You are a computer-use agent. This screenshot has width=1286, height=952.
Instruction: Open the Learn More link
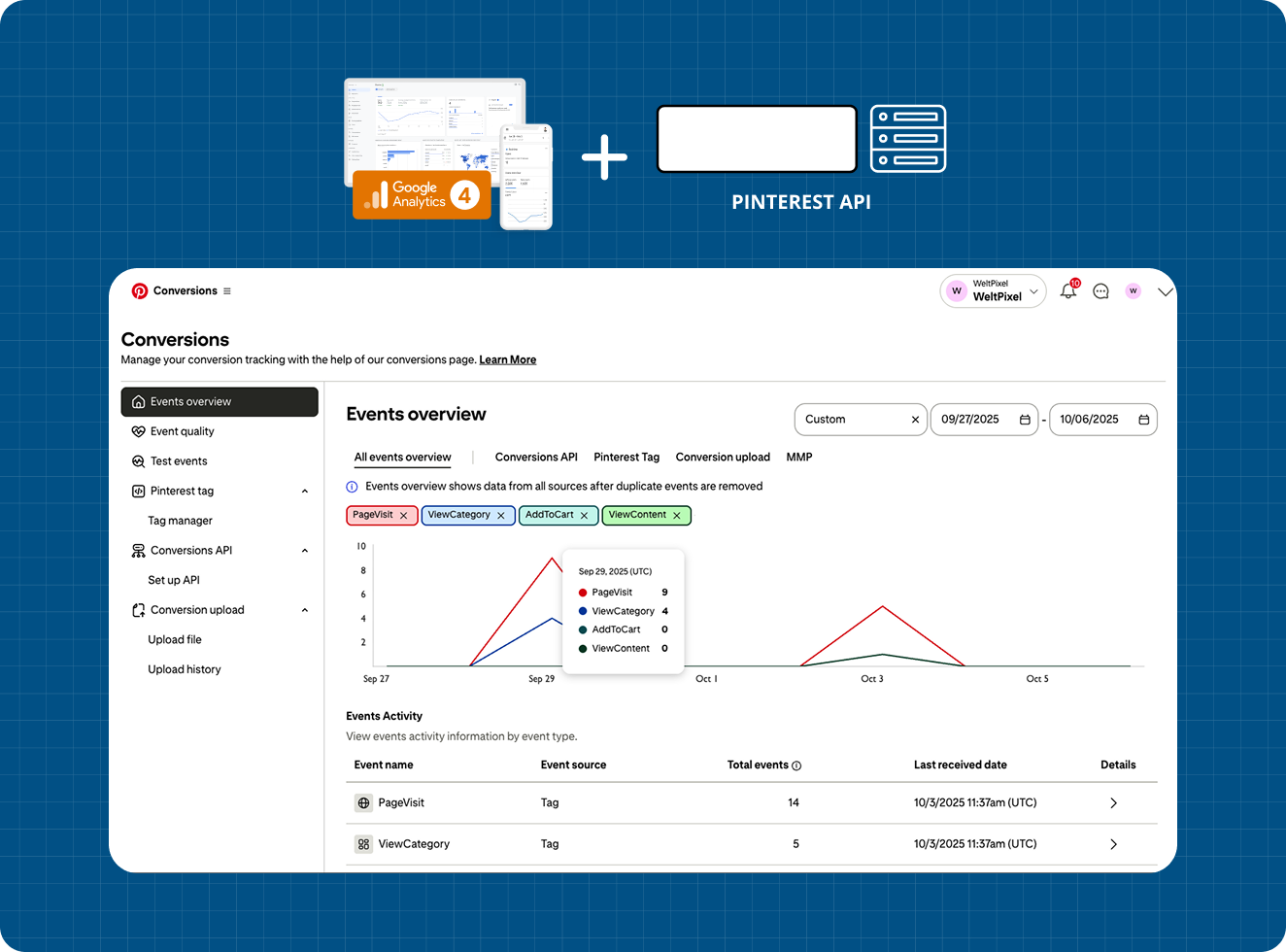click(508, 359)
